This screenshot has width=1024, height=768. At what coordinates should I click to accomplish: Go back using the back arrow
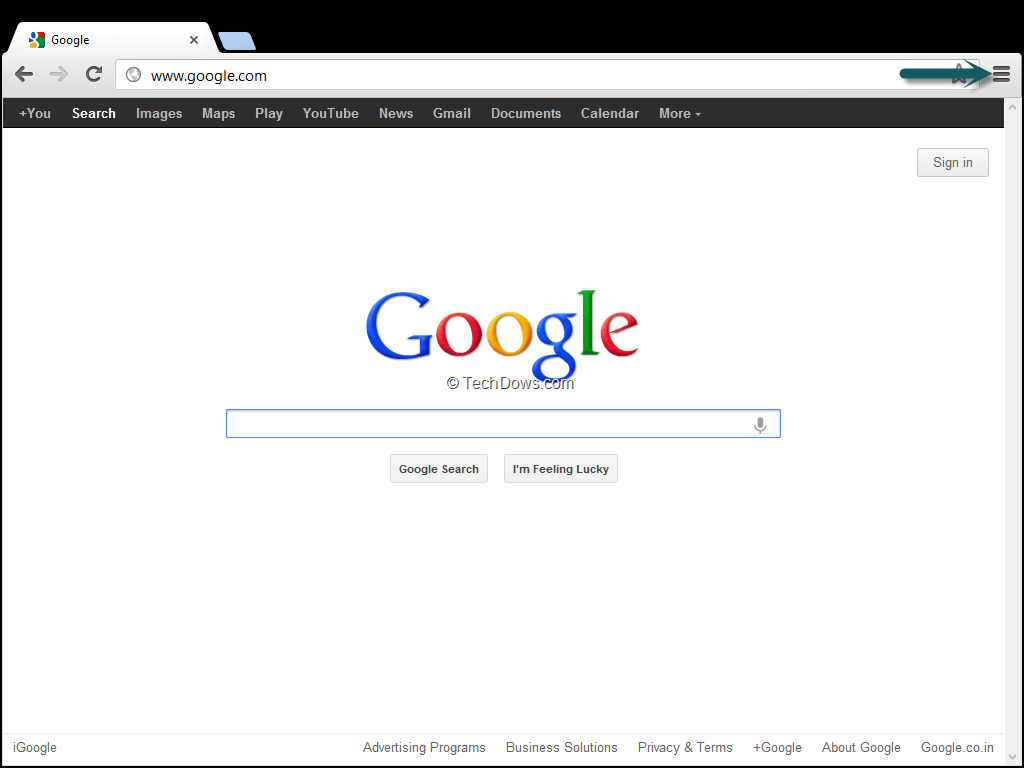tap(24, 74)
